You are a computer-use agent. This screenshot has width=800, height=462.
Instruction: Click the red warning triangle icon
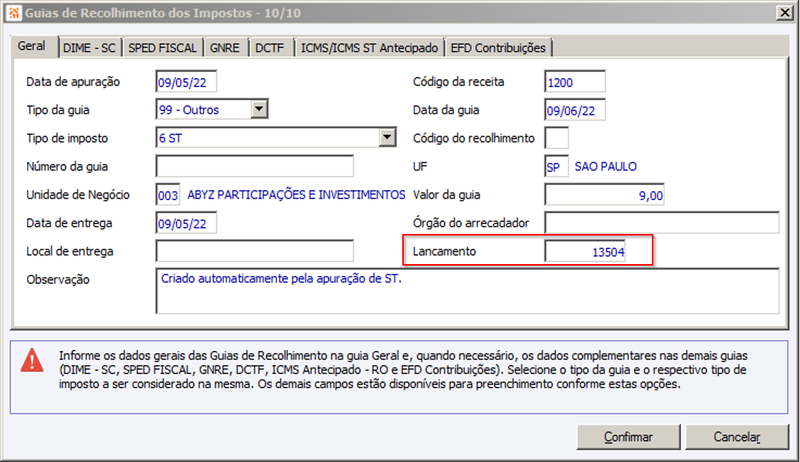click(32, 360)
